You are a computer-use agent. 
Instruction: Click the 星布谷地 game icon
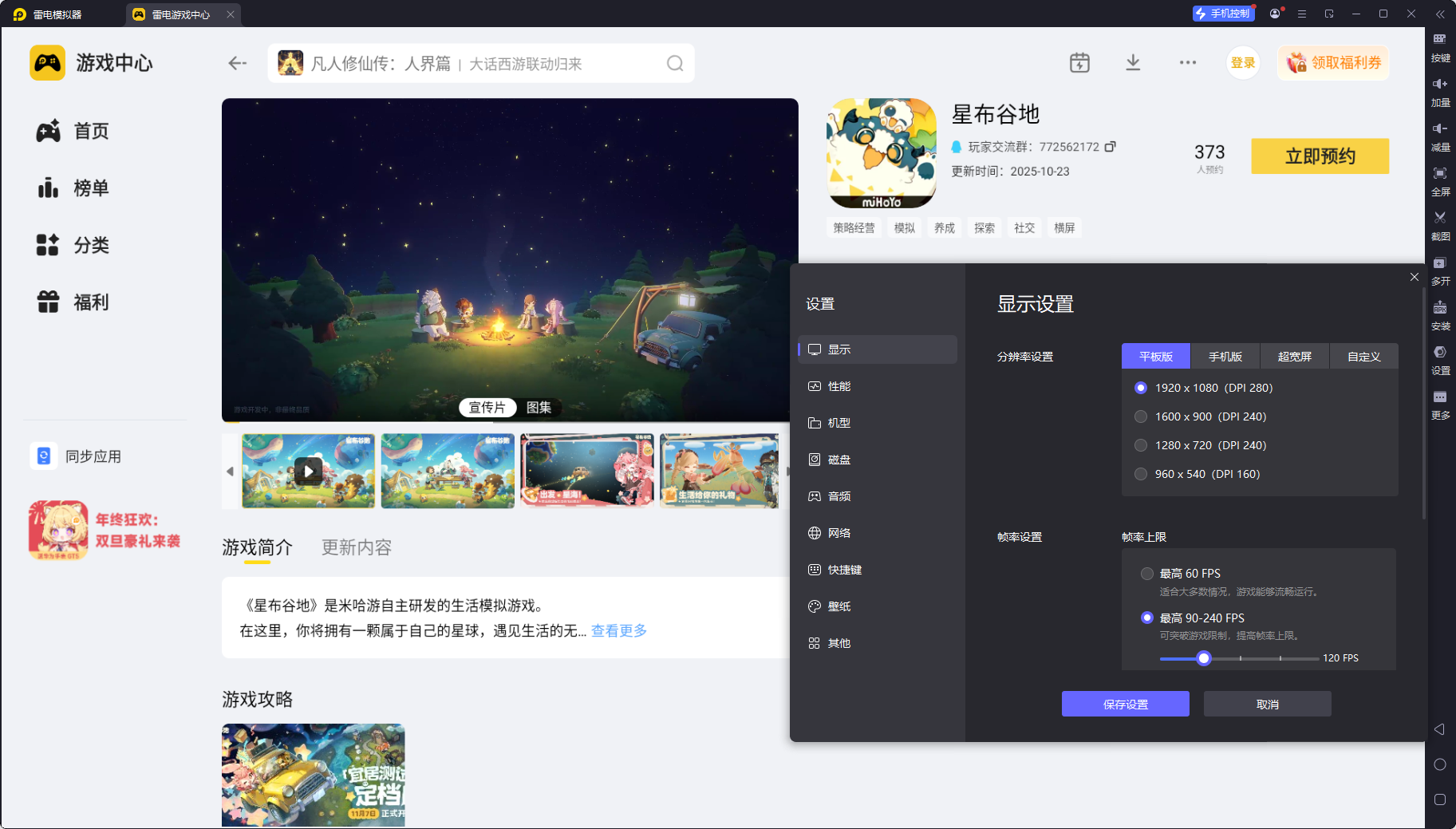pyautogui.click(x=881, y=153)
